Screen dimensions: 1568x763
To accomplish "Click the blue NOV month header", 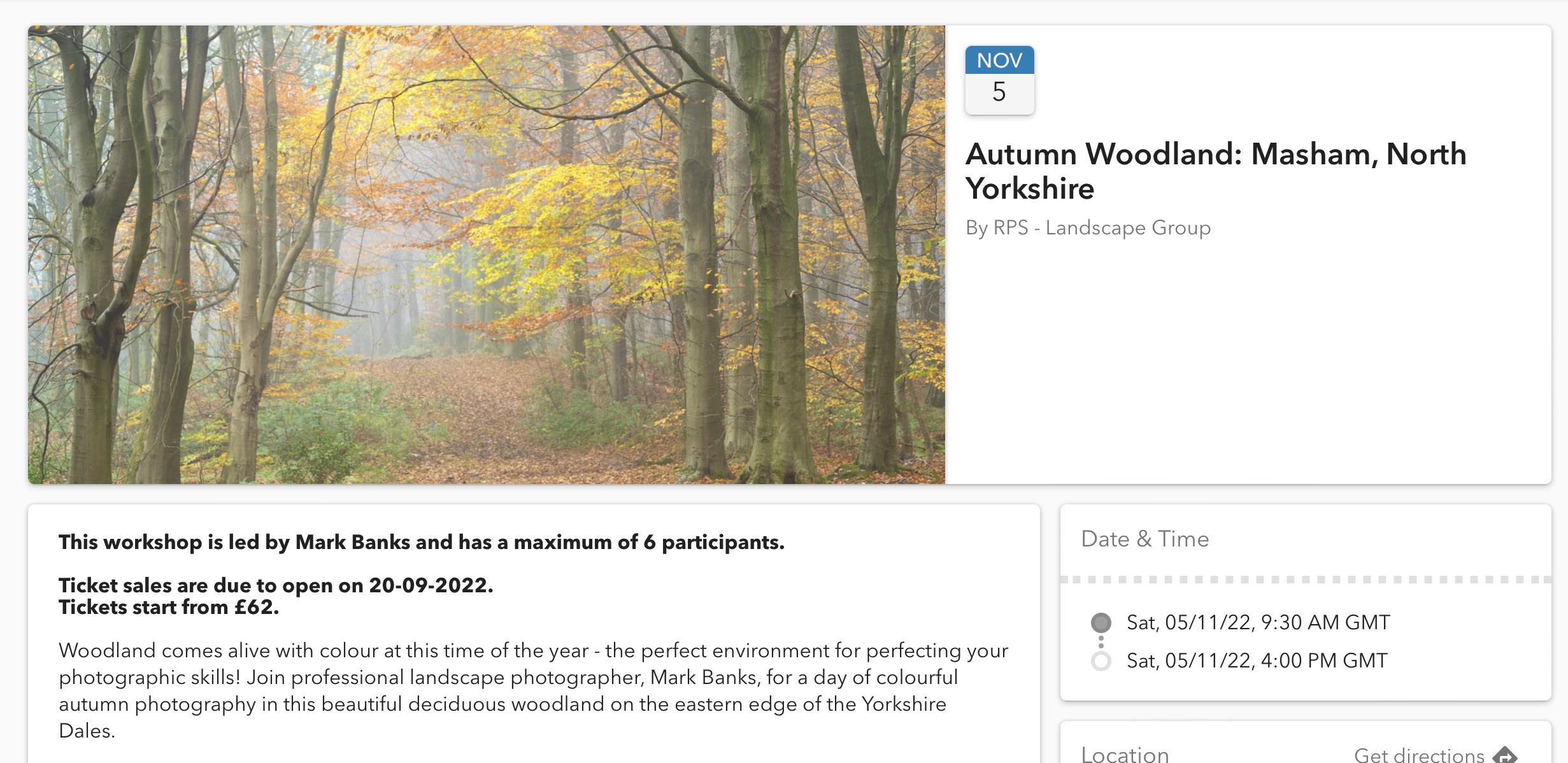I will tap(999, 61).
